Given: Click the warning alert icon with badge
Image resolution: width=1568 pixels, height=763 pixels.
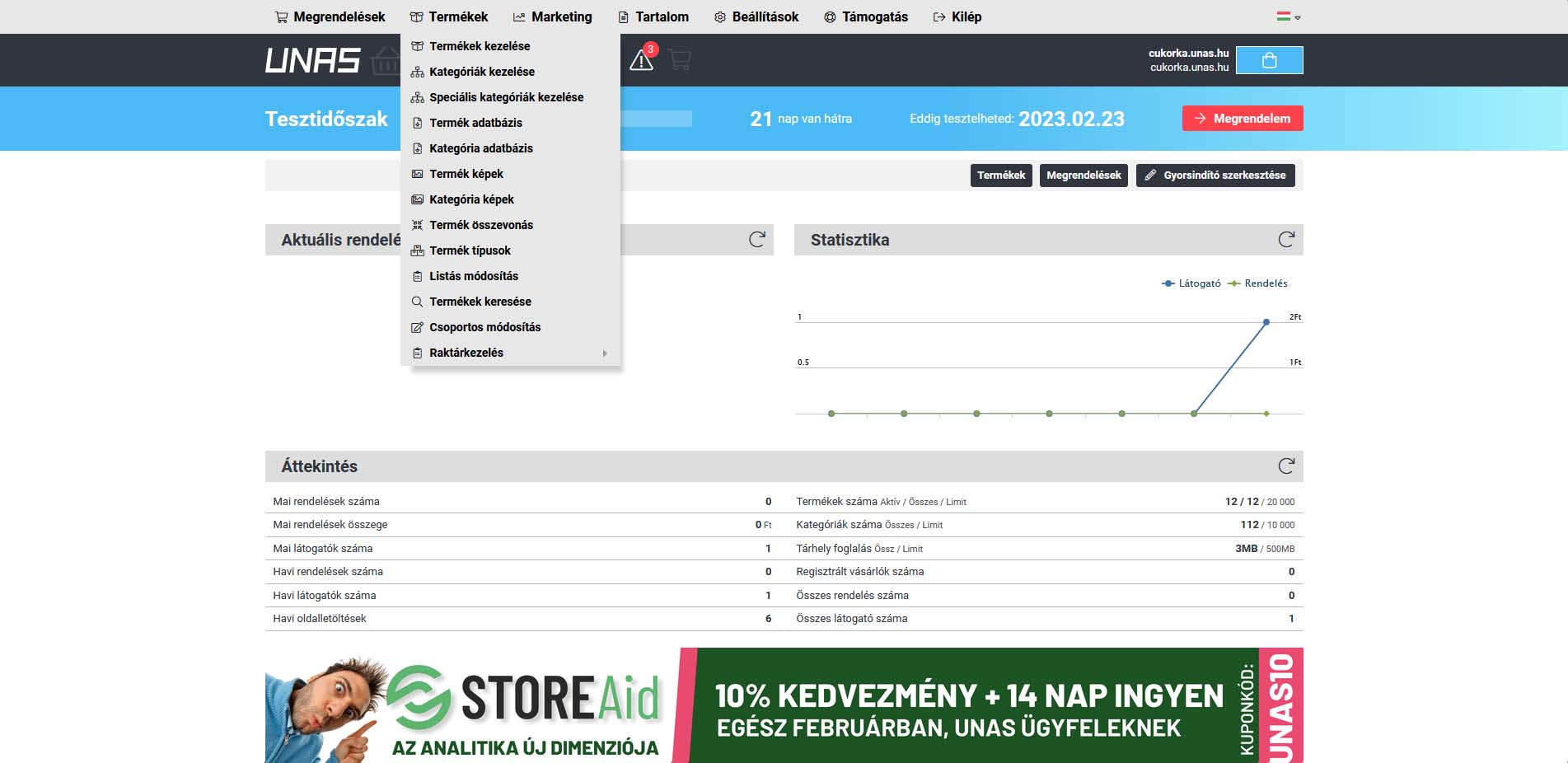Looking at the screenshot, I should [642, 60].
